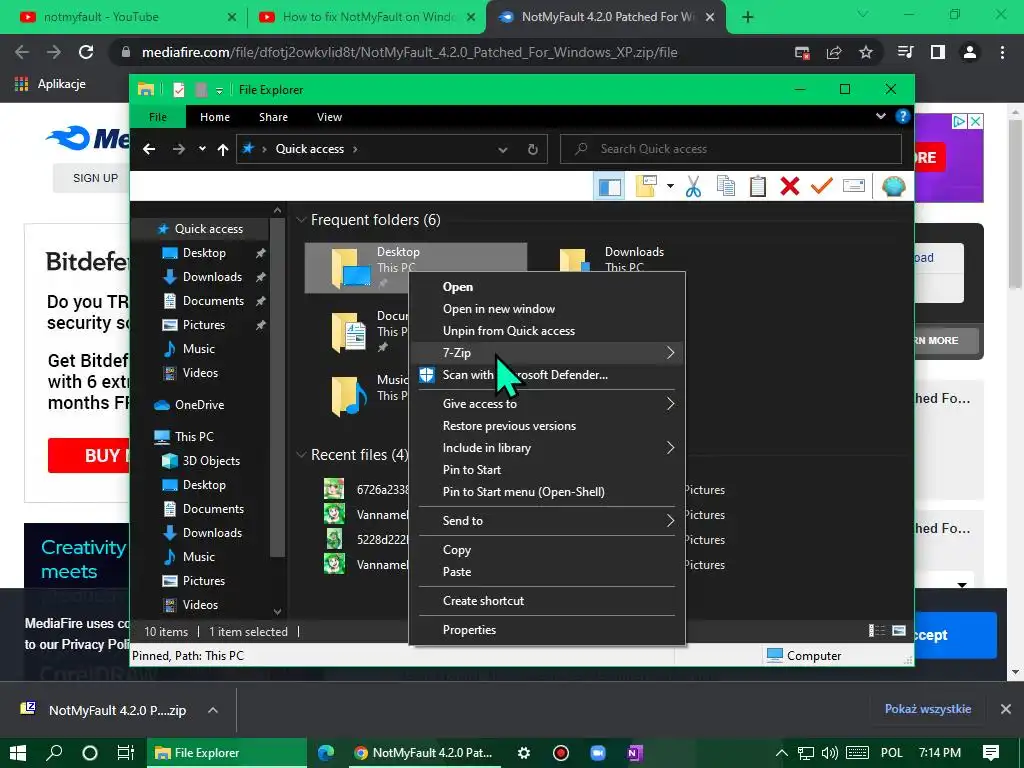Select 3D Objects in navigation pane
The width and height of the screenshot is (1024, 768).
(211, 460)
